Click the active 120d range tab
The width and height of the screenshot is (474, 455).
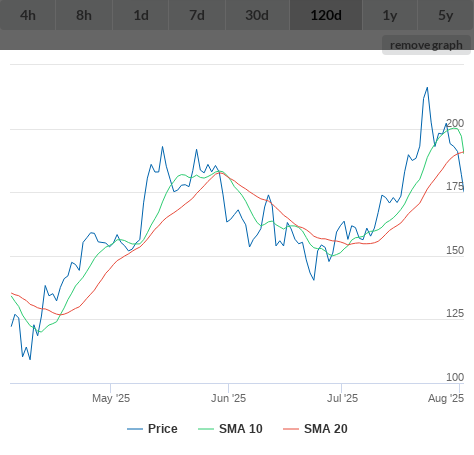click(x=326, y=15)
